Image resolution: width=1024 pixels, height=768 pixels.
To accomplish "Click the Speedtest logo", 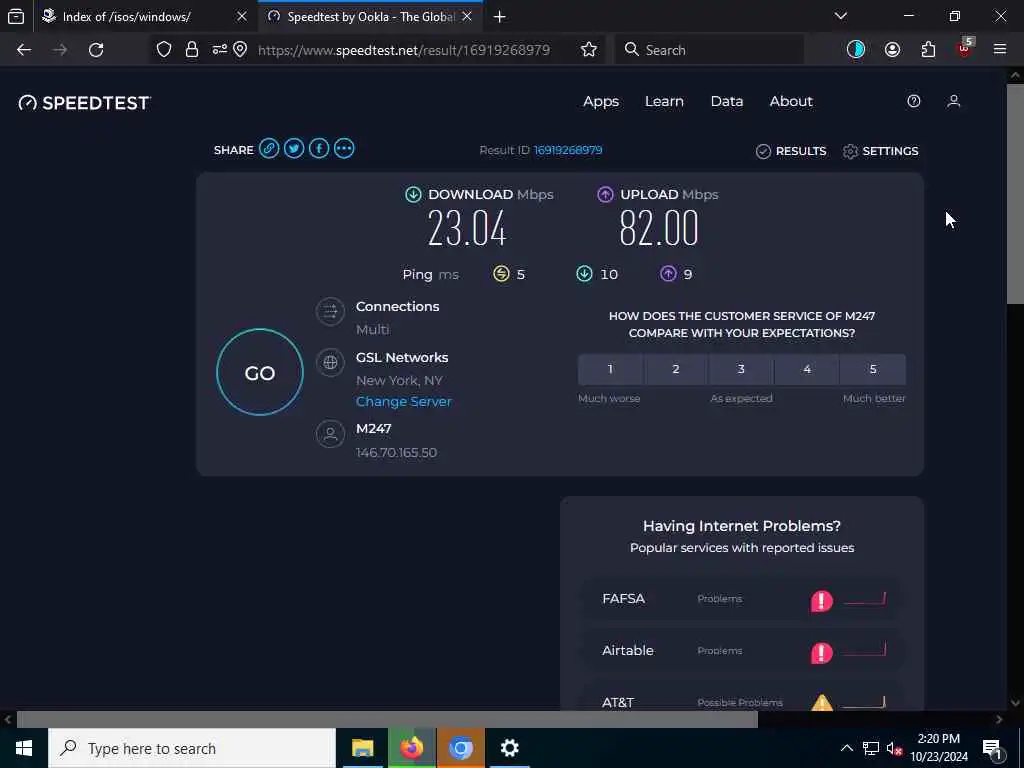I will click(84, 103).
